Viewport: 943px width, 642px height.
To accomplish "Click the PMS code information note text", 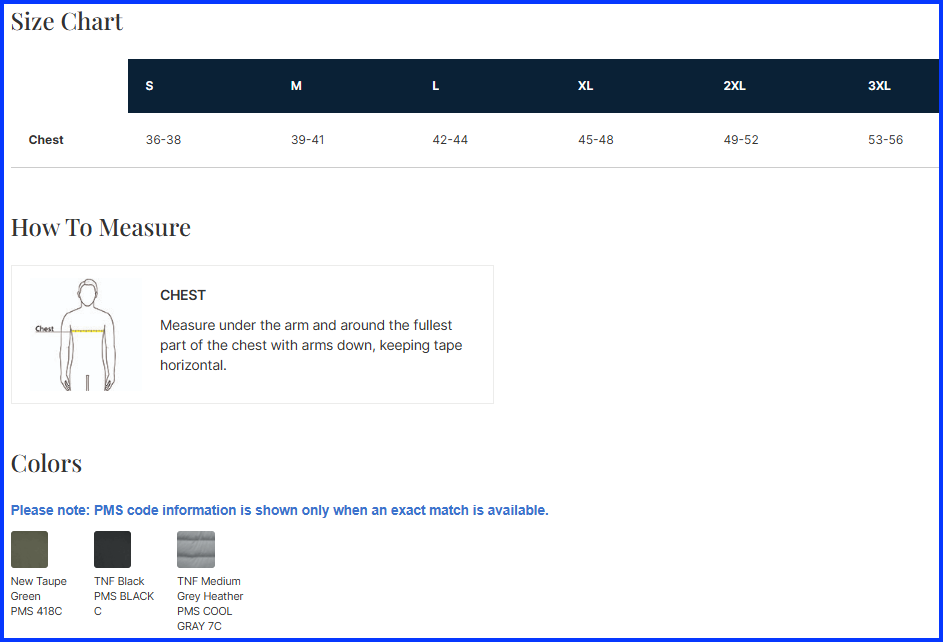I will pyautogui.click(x=279, y=510).
